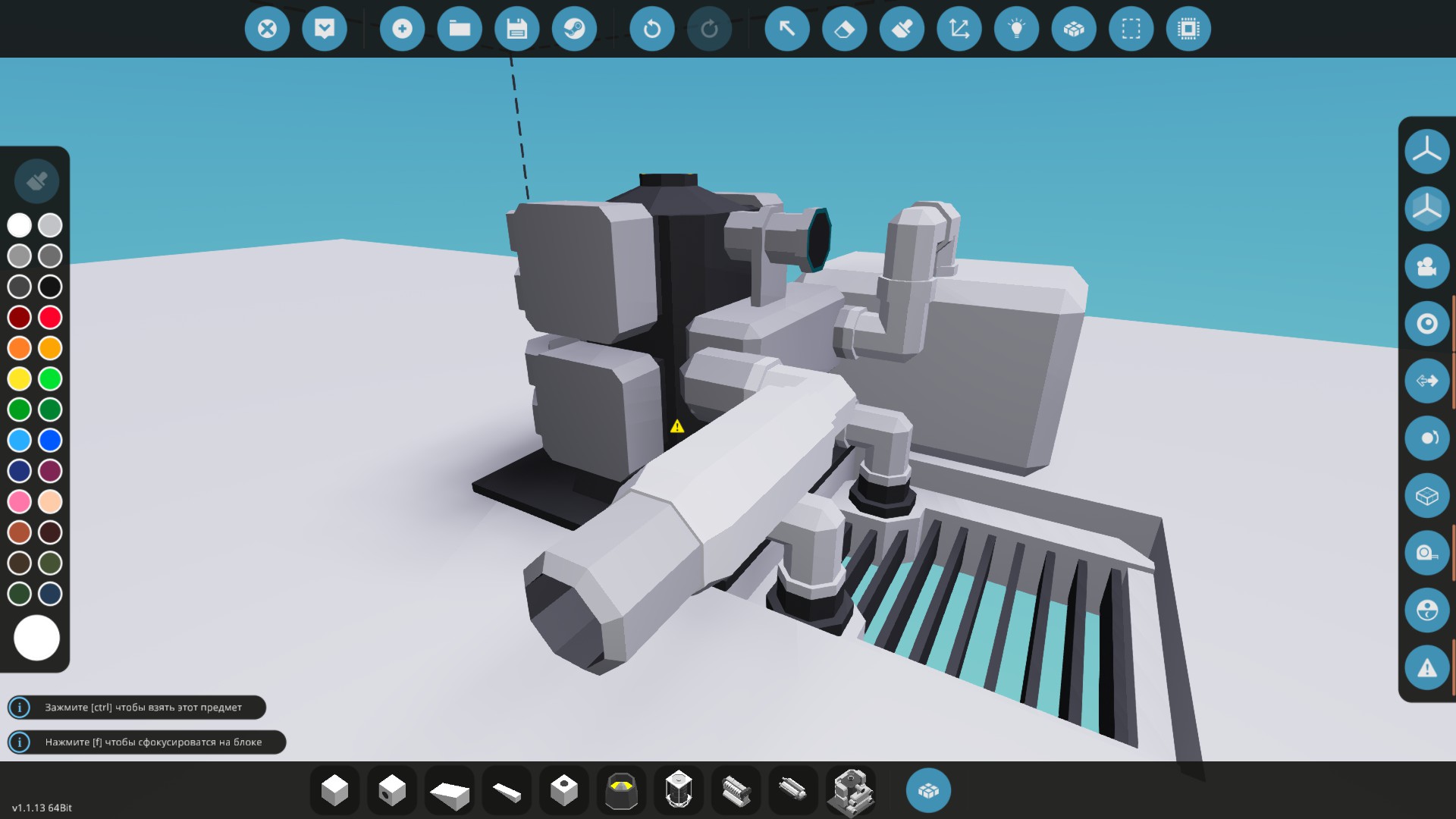Click the large white current color circle
The width and height of the screenshot is (1456, 819).
[36, 638]
